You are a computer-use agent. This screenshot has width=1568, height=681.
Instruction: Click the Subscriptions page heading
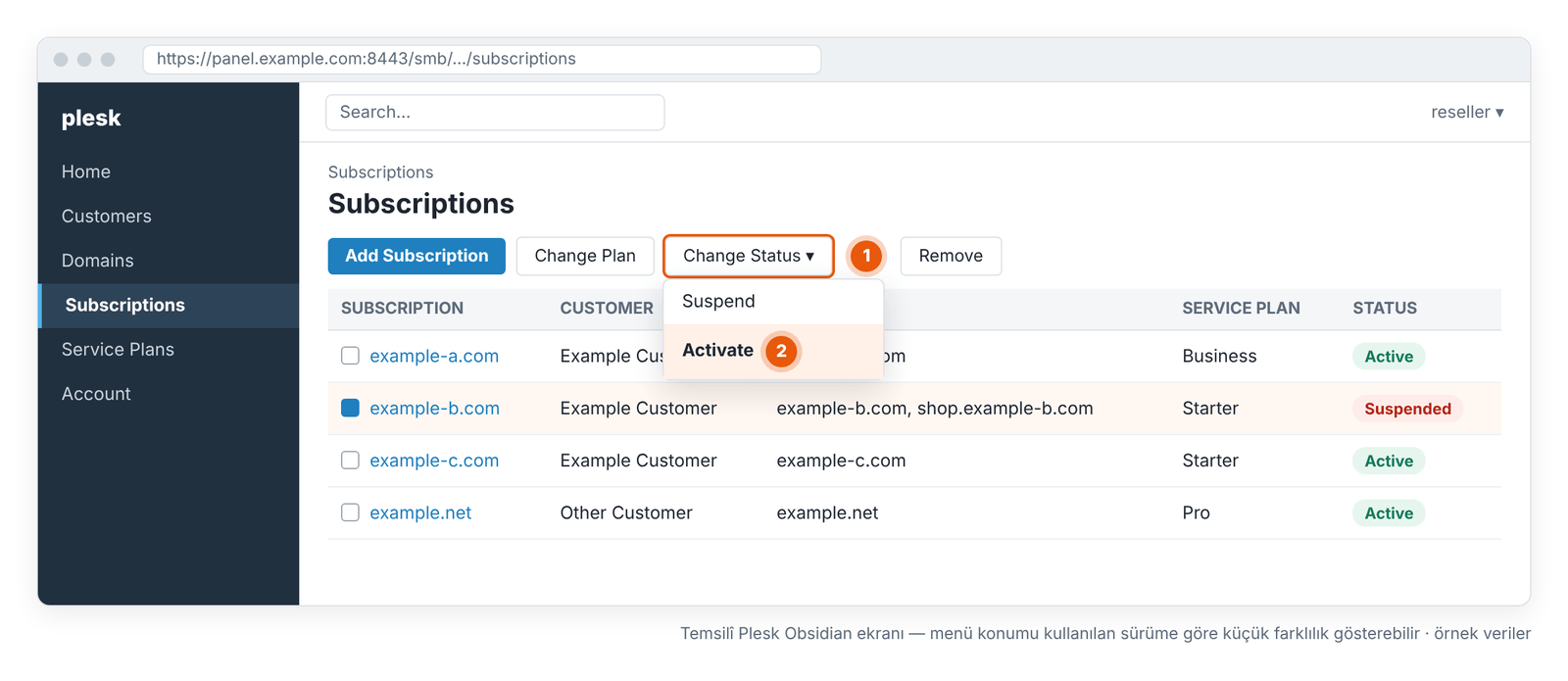(x=421, y=204)
